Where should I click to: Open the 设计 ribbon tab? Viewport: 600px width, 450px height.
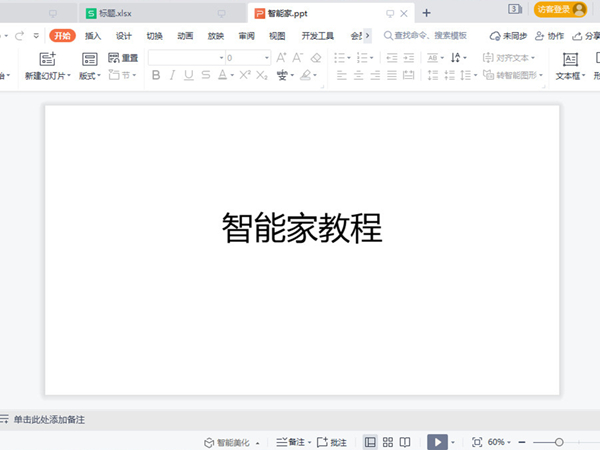pos(124,36)
